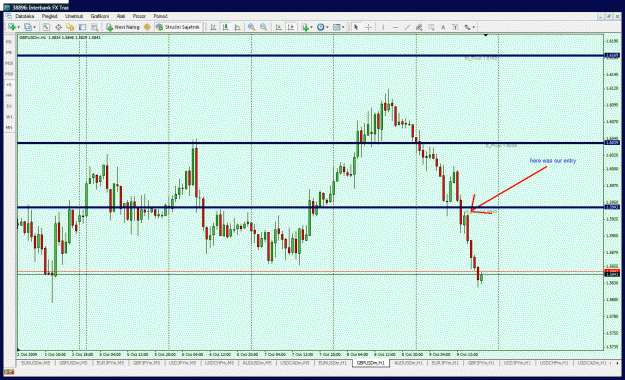Open the Grafikoni menu
This screenshot has width=625, height=380.
pos(100,16)
